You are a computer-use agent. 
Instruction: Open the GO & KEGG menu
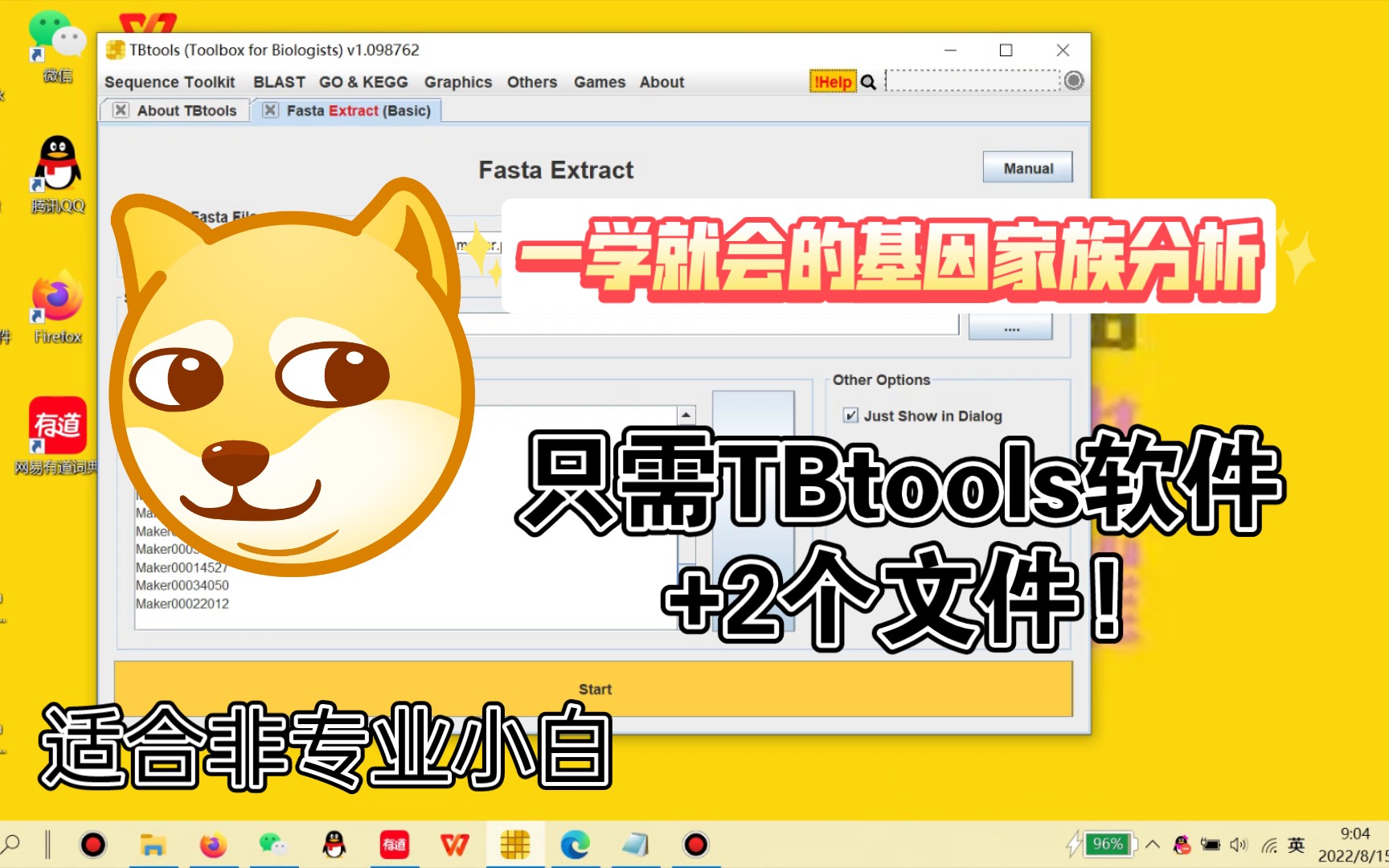coord(363,81)
